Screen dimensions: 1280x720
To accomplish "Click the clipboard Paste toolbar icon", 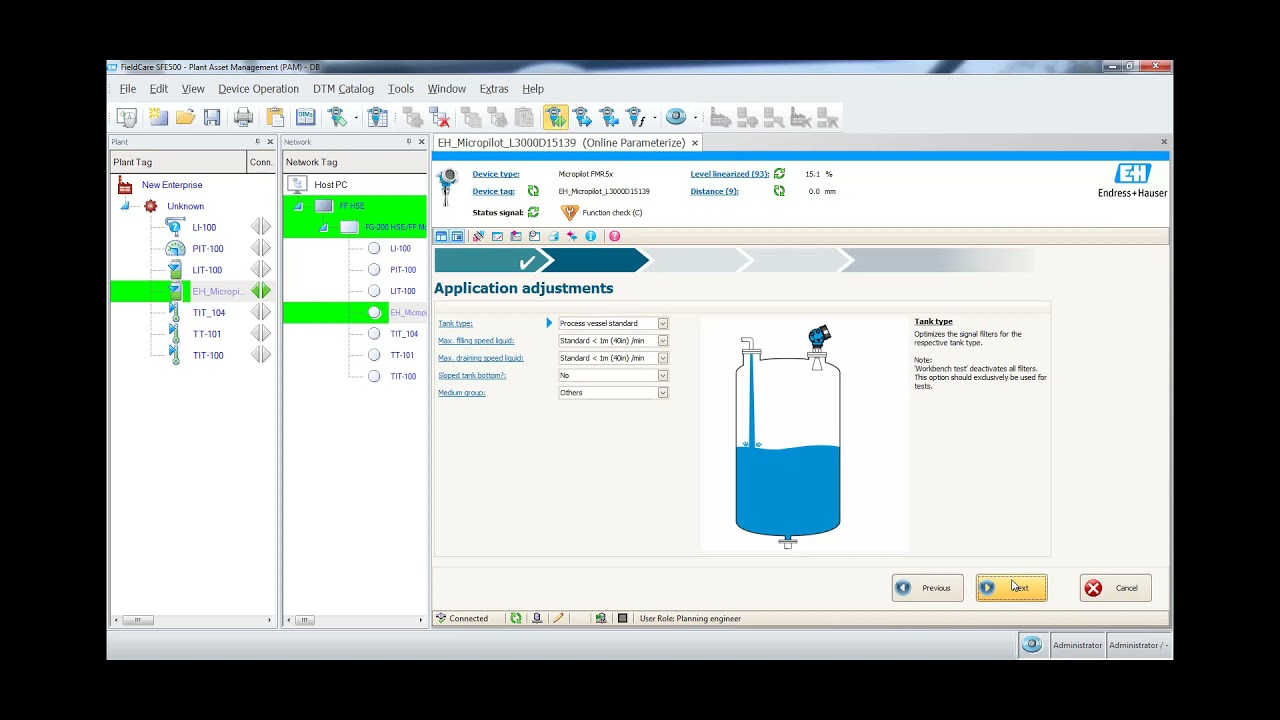I will 275,117.
